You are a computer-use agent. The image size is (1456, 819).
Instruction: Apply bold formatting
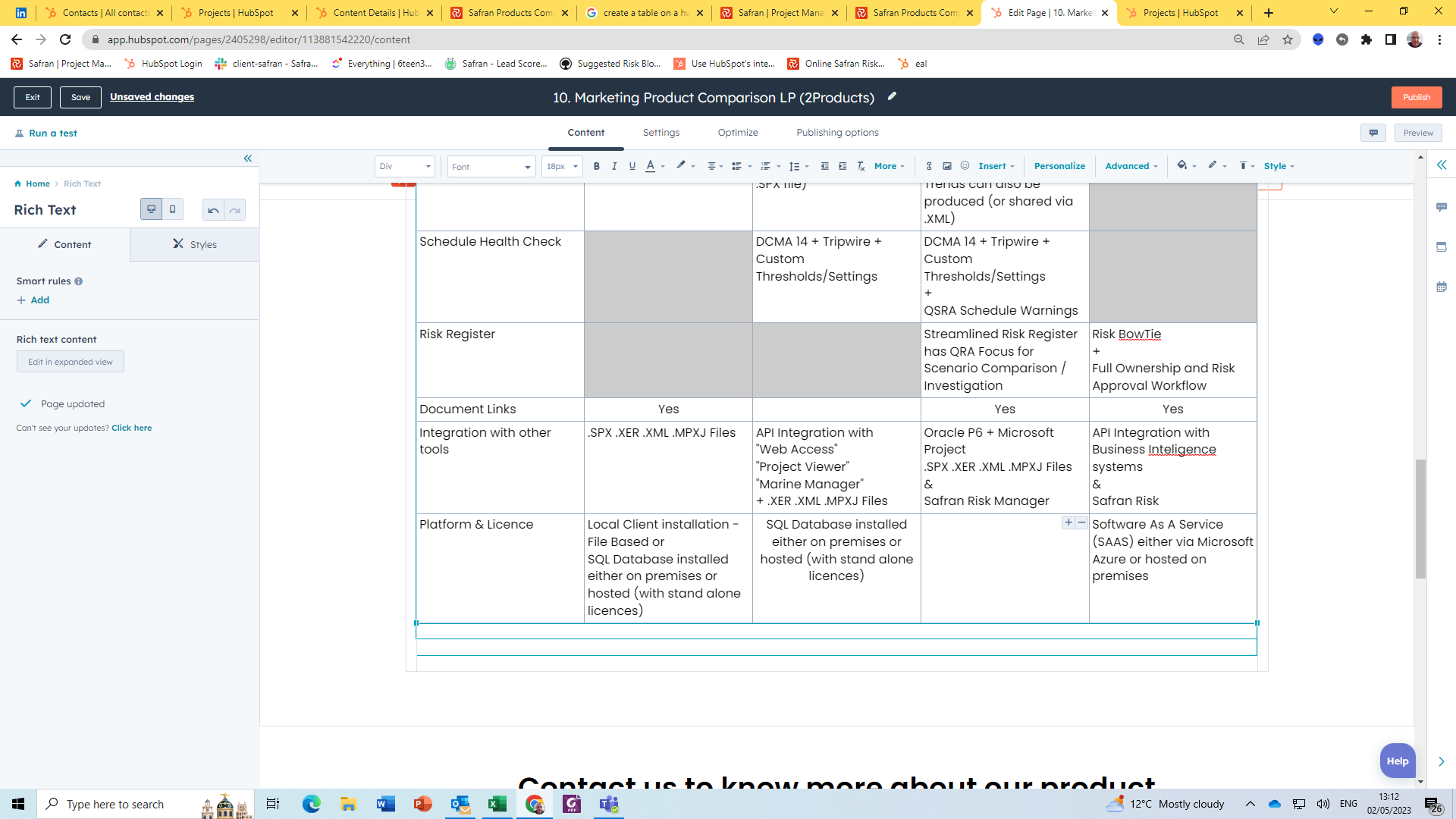coord(597,166)
